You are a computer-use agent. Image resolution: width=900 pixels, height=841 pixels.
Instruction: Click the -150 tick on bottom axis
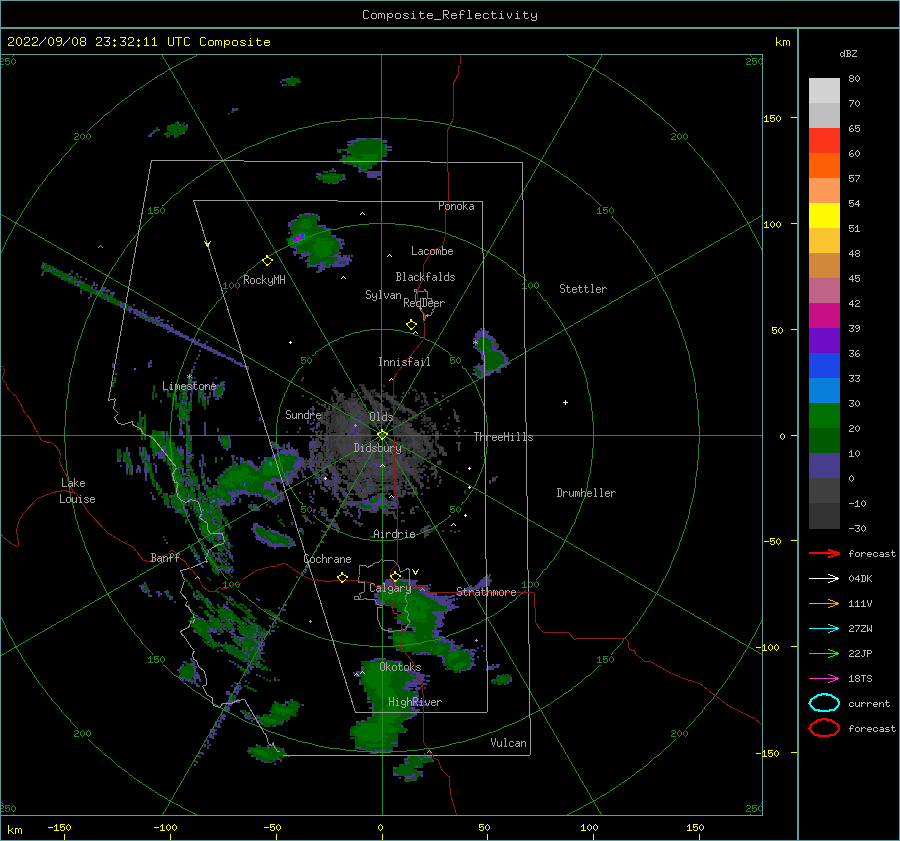point(59,827)
